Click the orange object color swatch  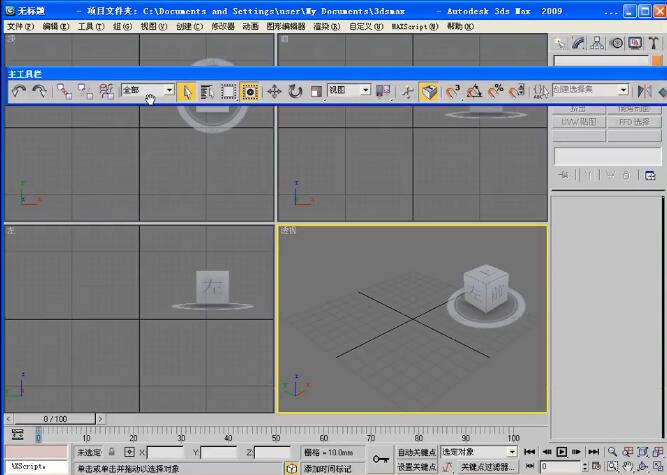(x=657, y=61)
